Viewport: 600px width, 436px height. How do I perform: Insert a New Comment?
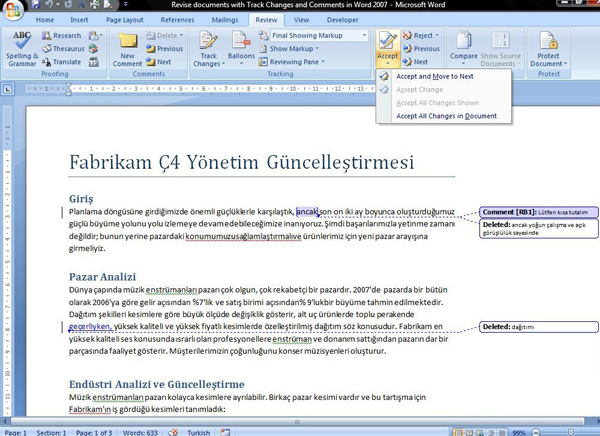click(127, 50)
